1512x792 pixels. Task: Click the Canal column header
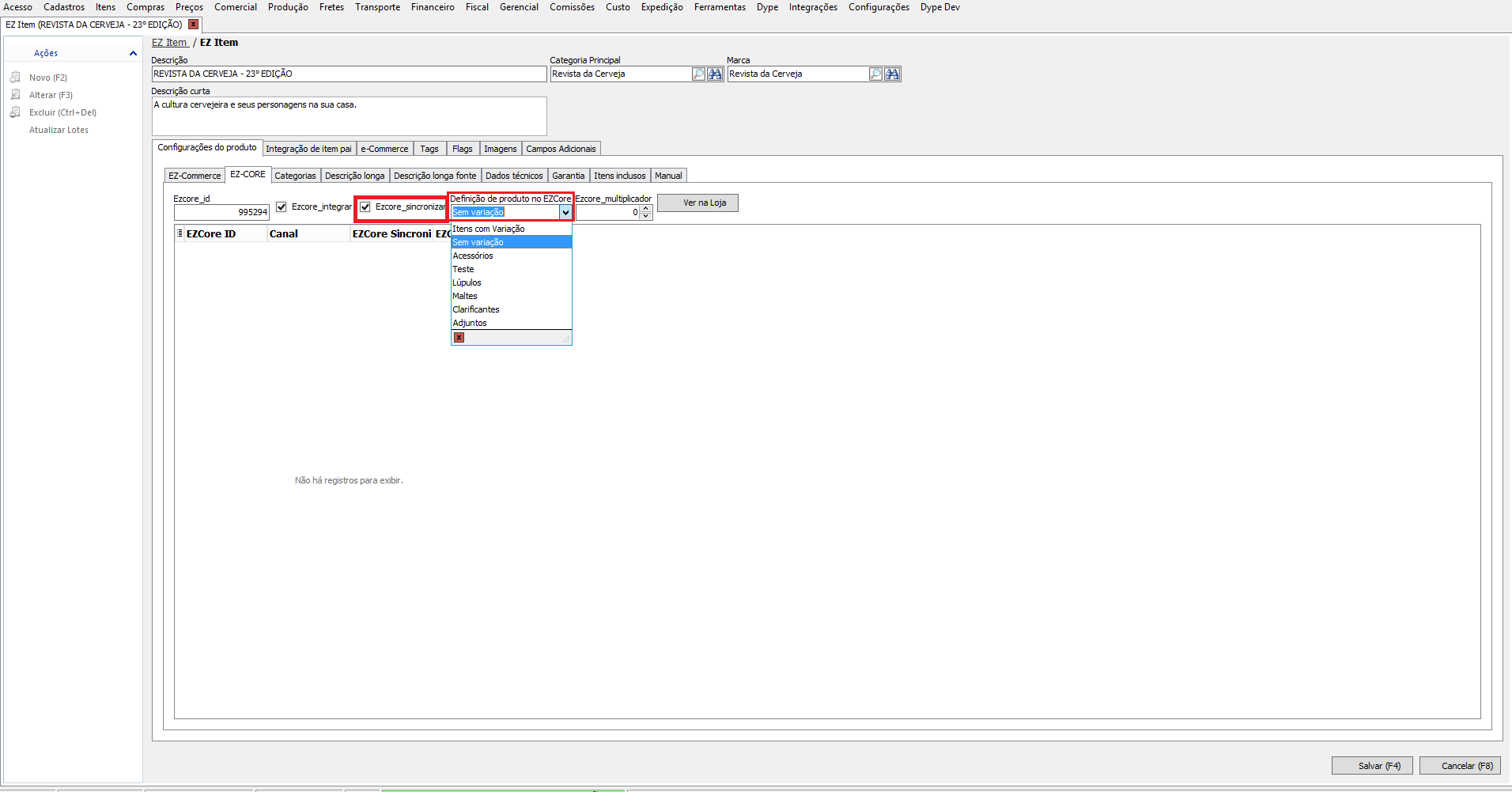click(x=308, y=233)
